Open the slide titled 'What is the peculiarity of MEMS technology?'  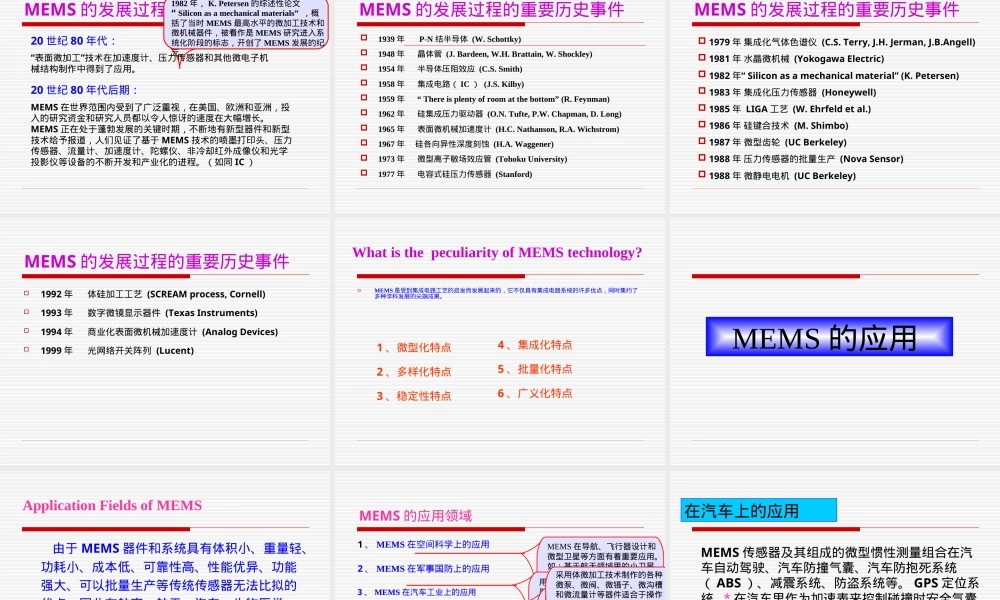pyautogui.click(x=499, y=342)
